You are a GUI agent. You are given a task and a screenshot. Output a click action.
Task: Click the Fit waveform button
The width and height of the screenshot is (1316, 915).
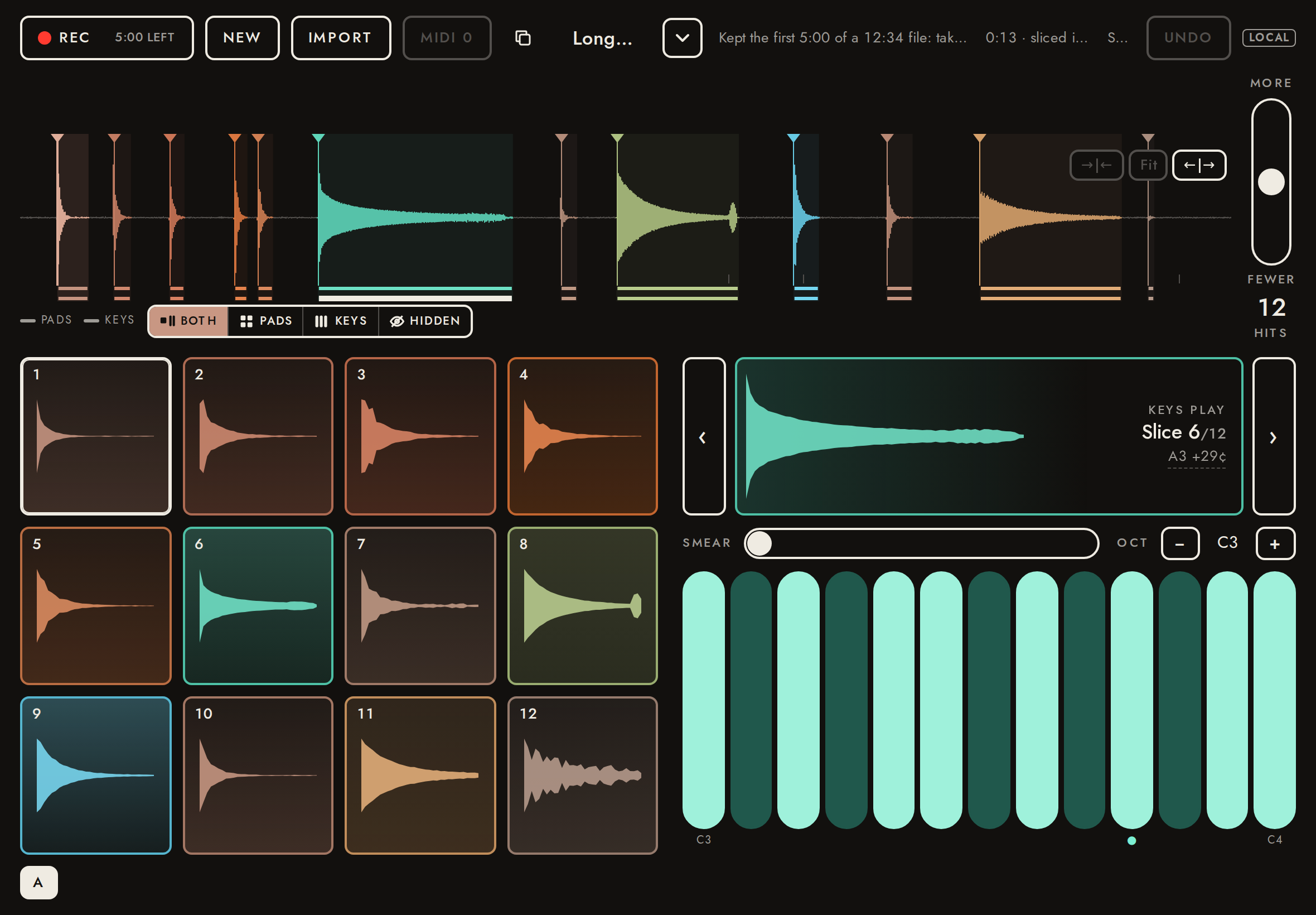tap(1148, 165)
